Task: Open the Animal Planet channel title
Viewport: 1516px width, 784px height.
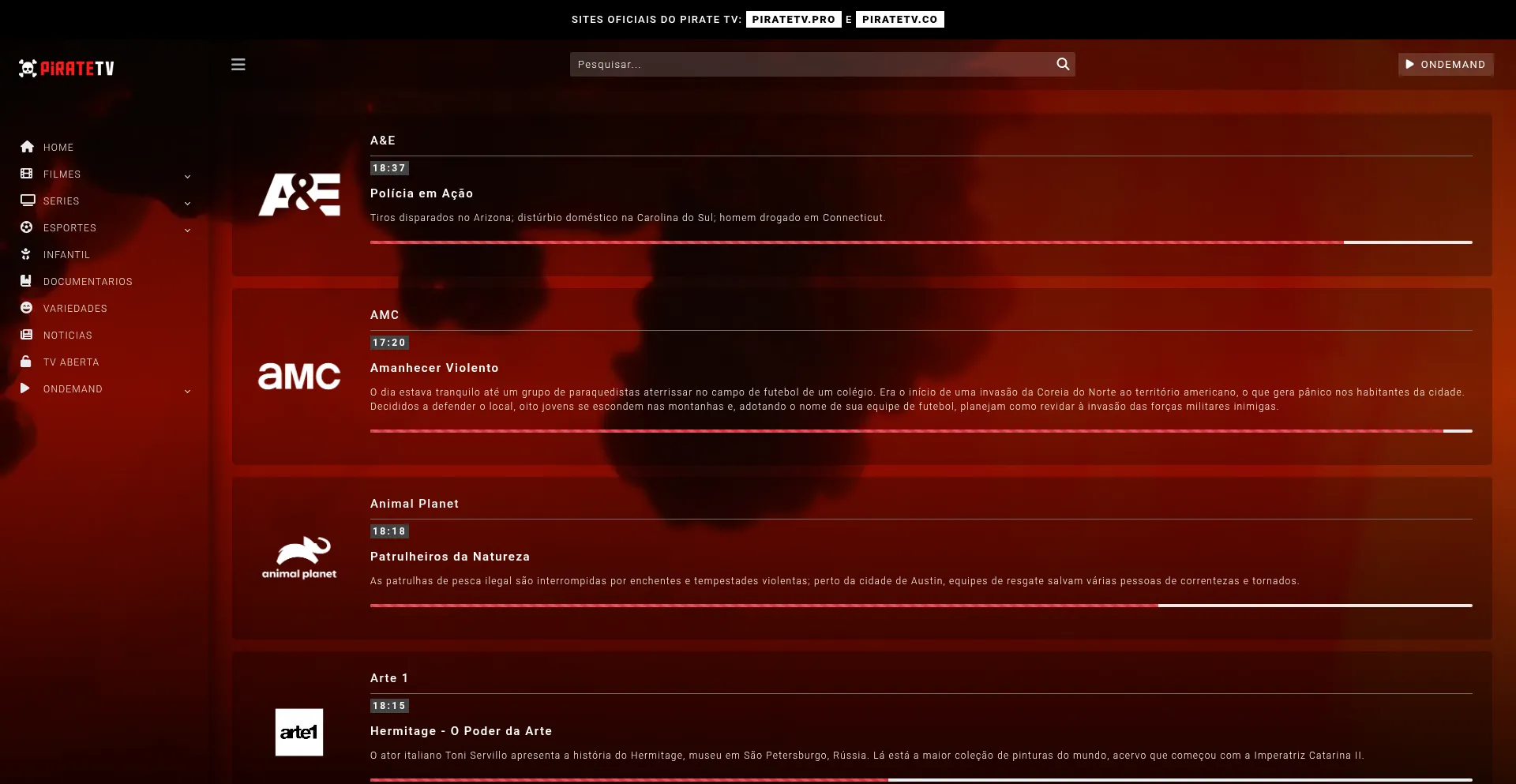Action: coord(415,504)
